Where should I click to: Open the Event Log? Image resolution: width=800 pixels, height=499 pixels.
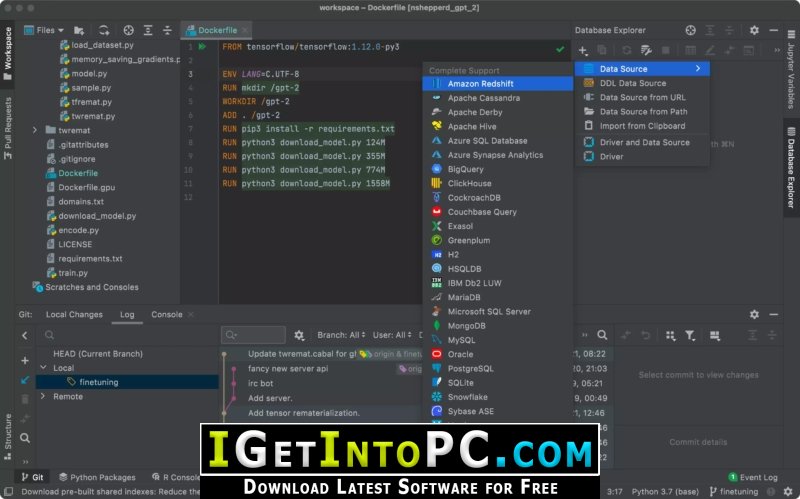(x=753, y=477)
